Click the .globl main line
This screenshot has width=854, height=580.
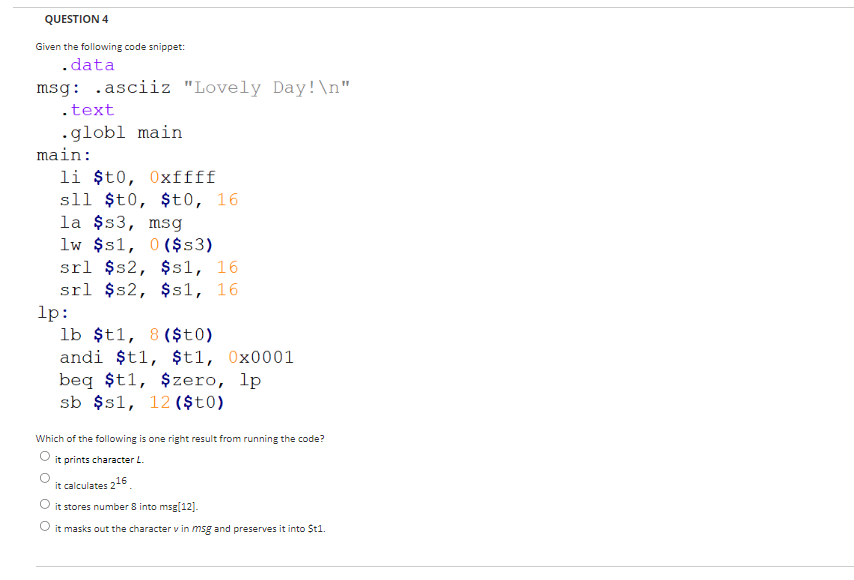tap(122, 131)
